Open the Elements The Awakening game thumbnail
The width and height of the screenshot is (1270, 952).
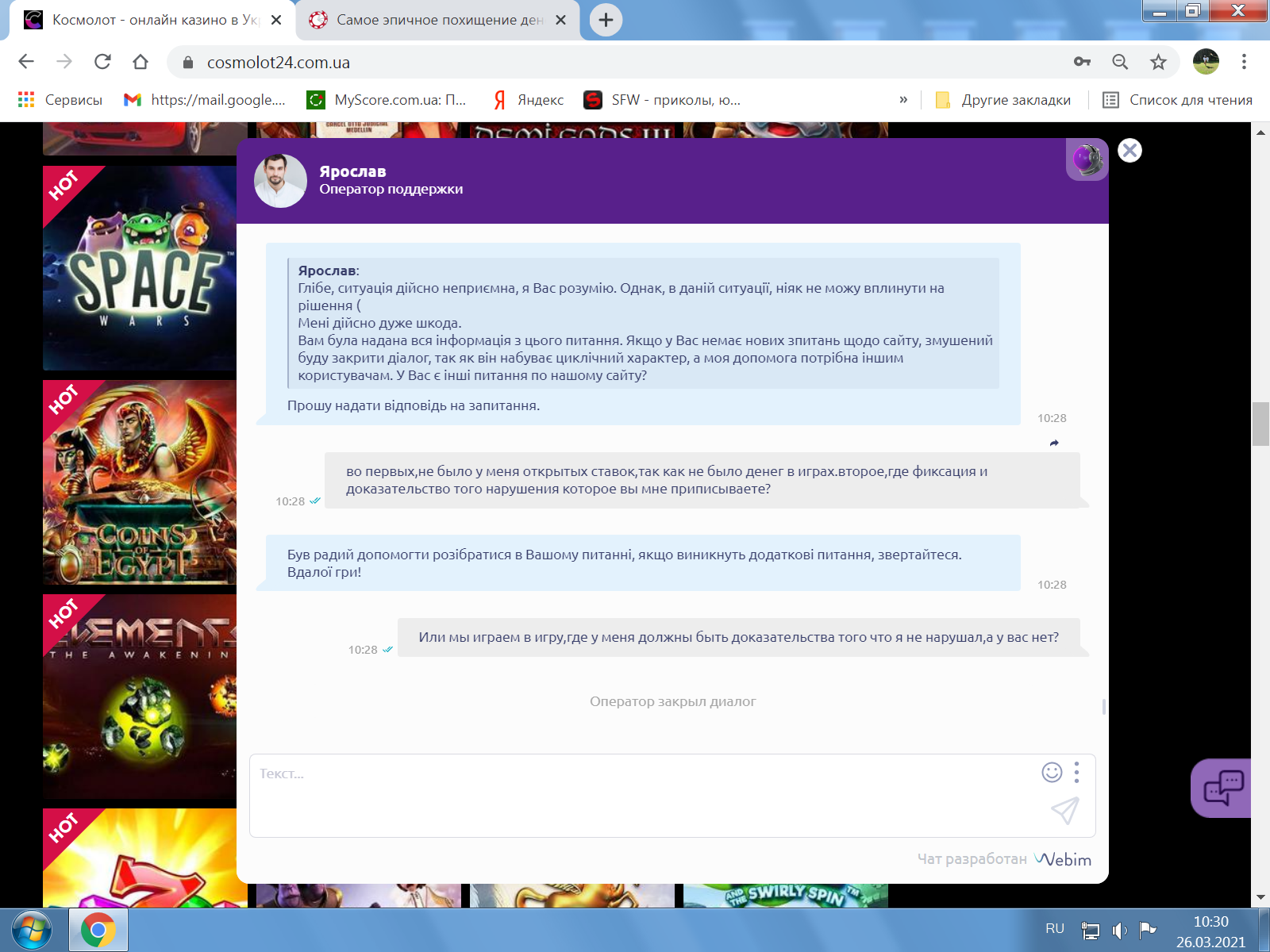click(x=140, y=697)
